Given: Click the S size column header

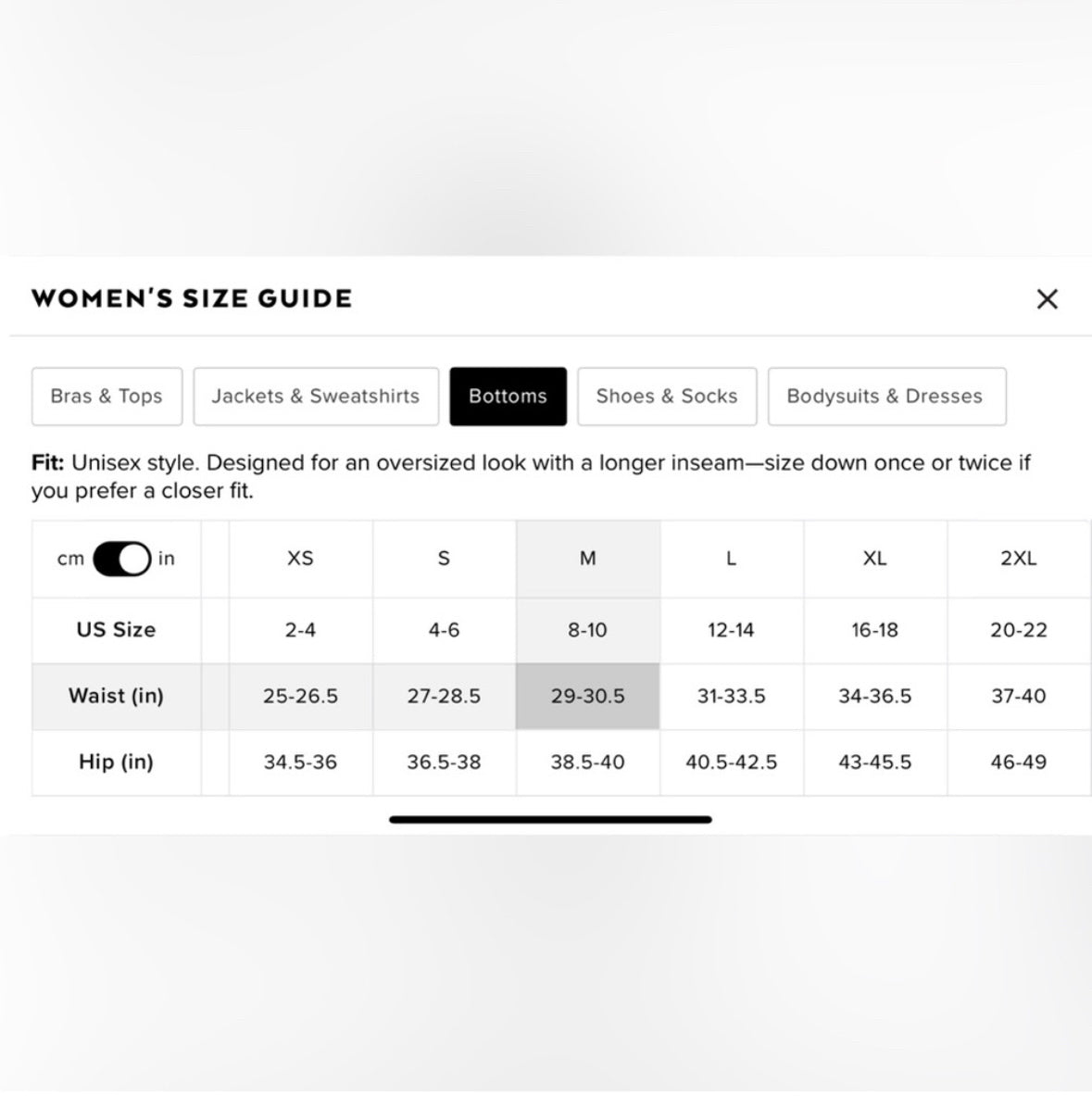Looking at the screenshot, I should [444, 559].
